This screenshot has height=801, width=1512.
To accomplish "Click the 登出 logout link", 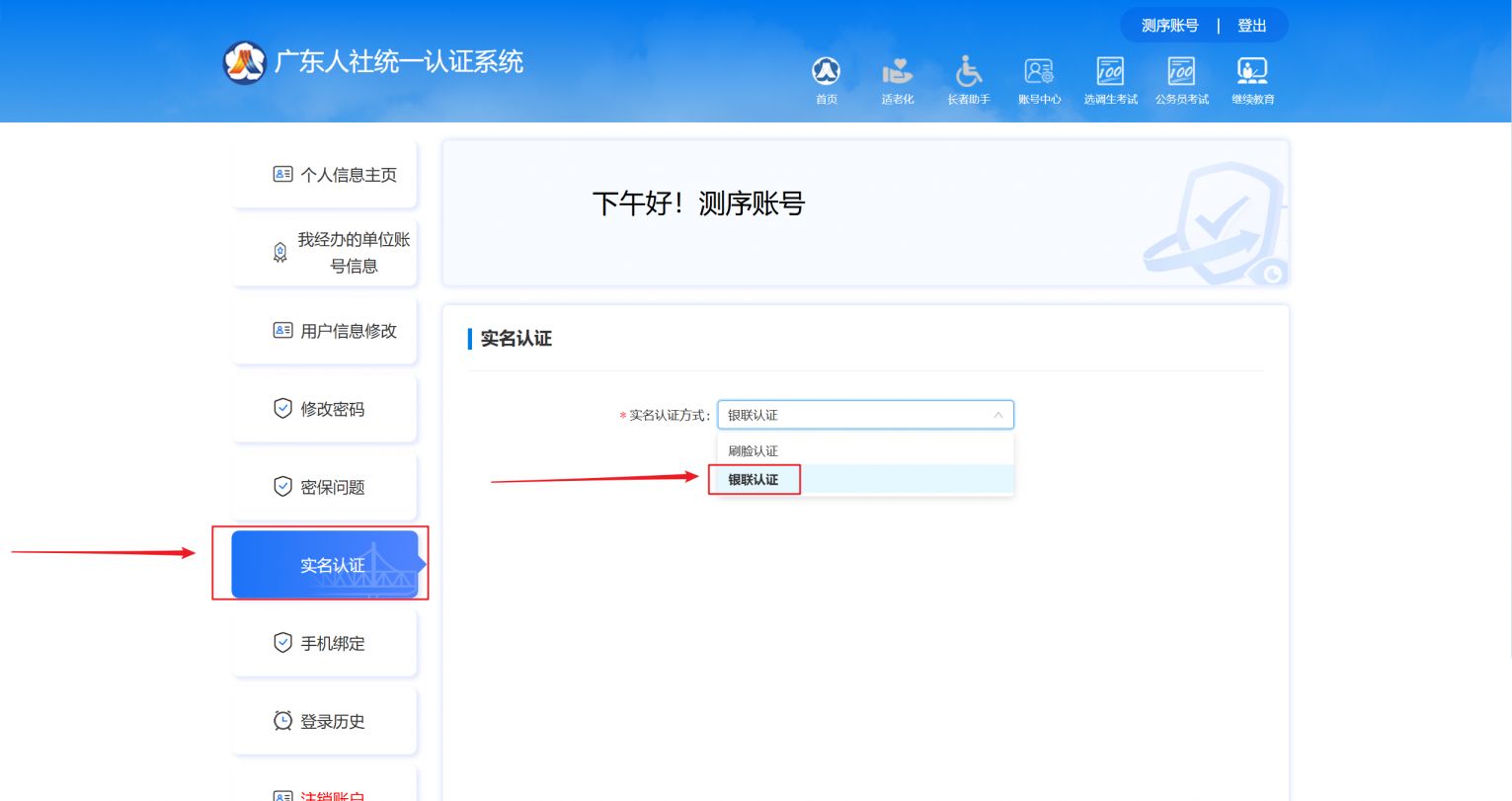I will (x=1251, y=26).
